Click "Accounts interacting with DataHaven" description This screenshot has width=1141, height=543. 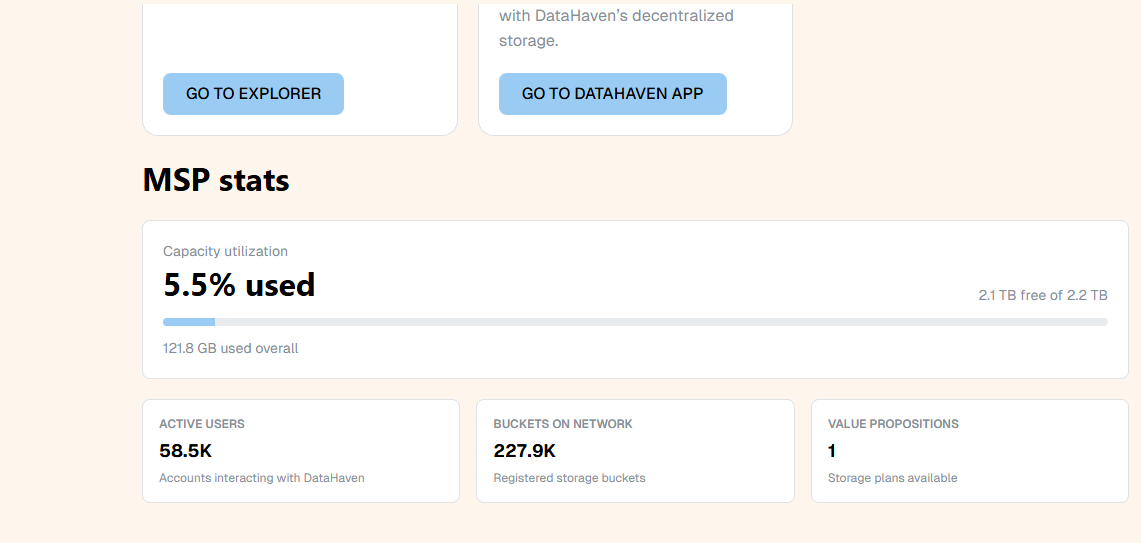coord(262,478)
